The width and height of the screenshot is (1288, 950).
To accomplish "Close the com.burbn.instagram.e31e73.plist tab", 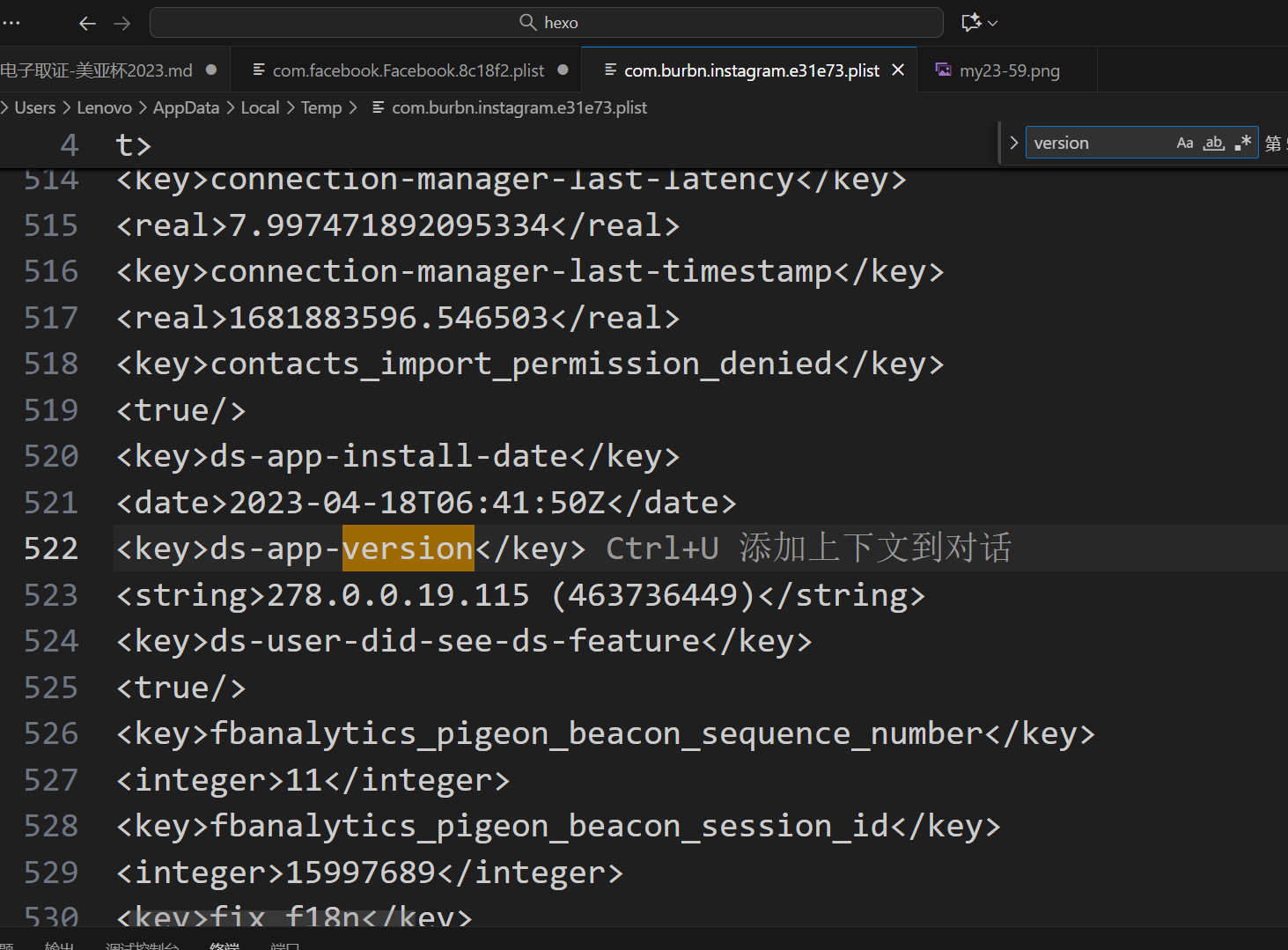I will click(x=898, y=70).
